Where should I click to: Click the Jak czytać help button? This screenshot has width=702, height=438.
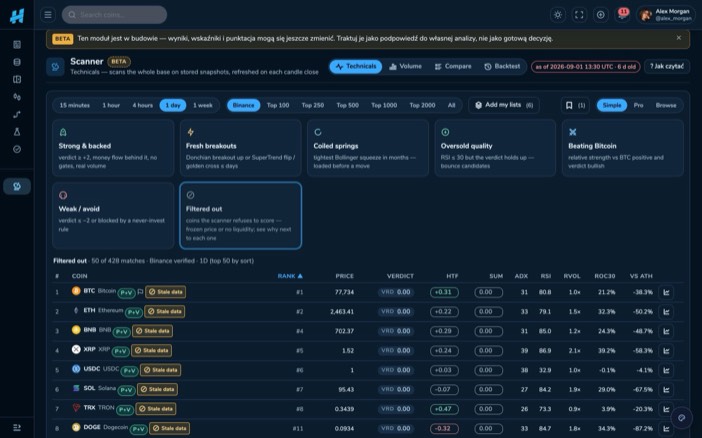pos(667,66)
